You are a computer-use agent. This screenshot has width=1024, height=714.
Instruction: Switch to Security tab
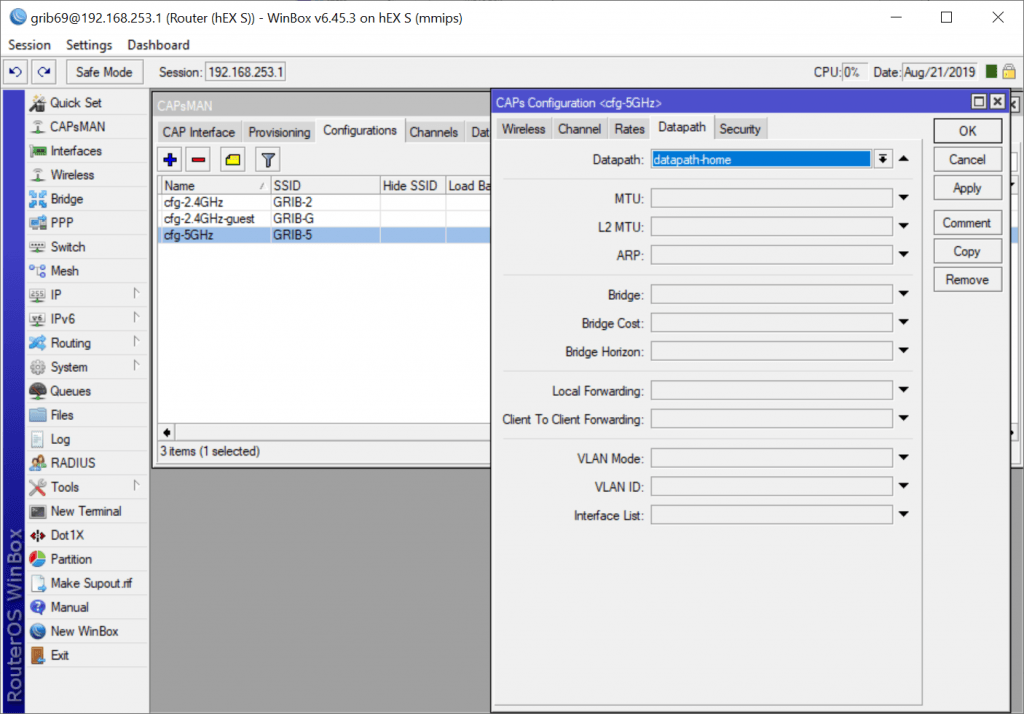[740, 129]
